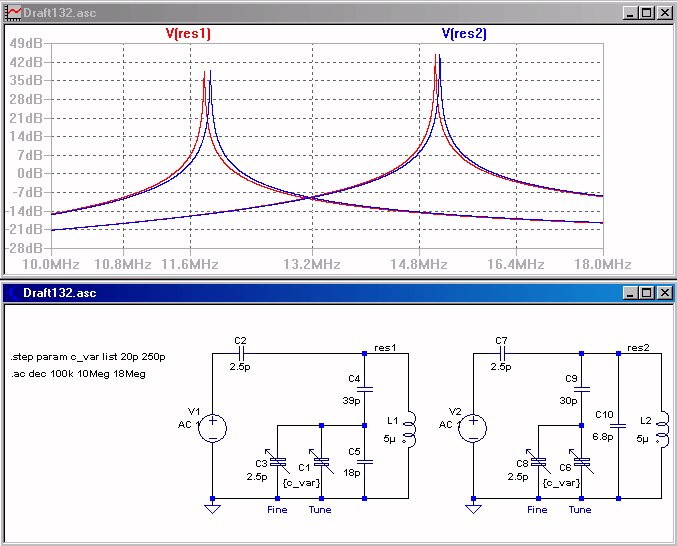Image resolution: width=677 pixels, height=546 pixels.
Task: Click the voltage source V1 symbol
Action: point(212,428)
